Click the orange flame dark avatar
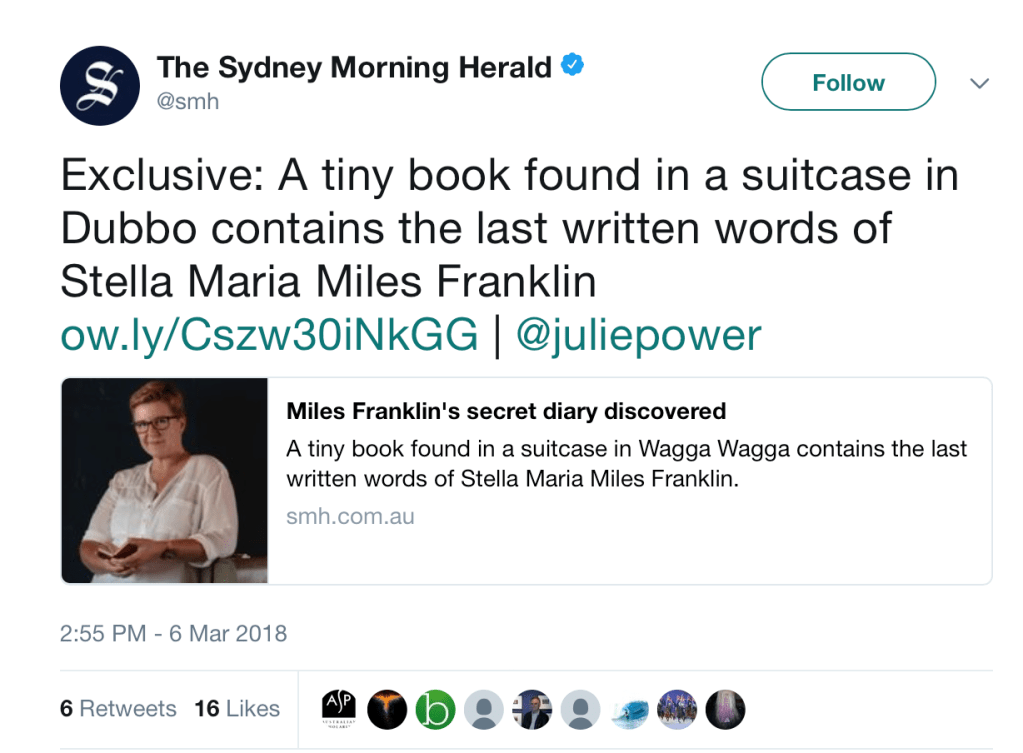Image resolution: width=1023 pixels, height=753 pixels. 388,709
